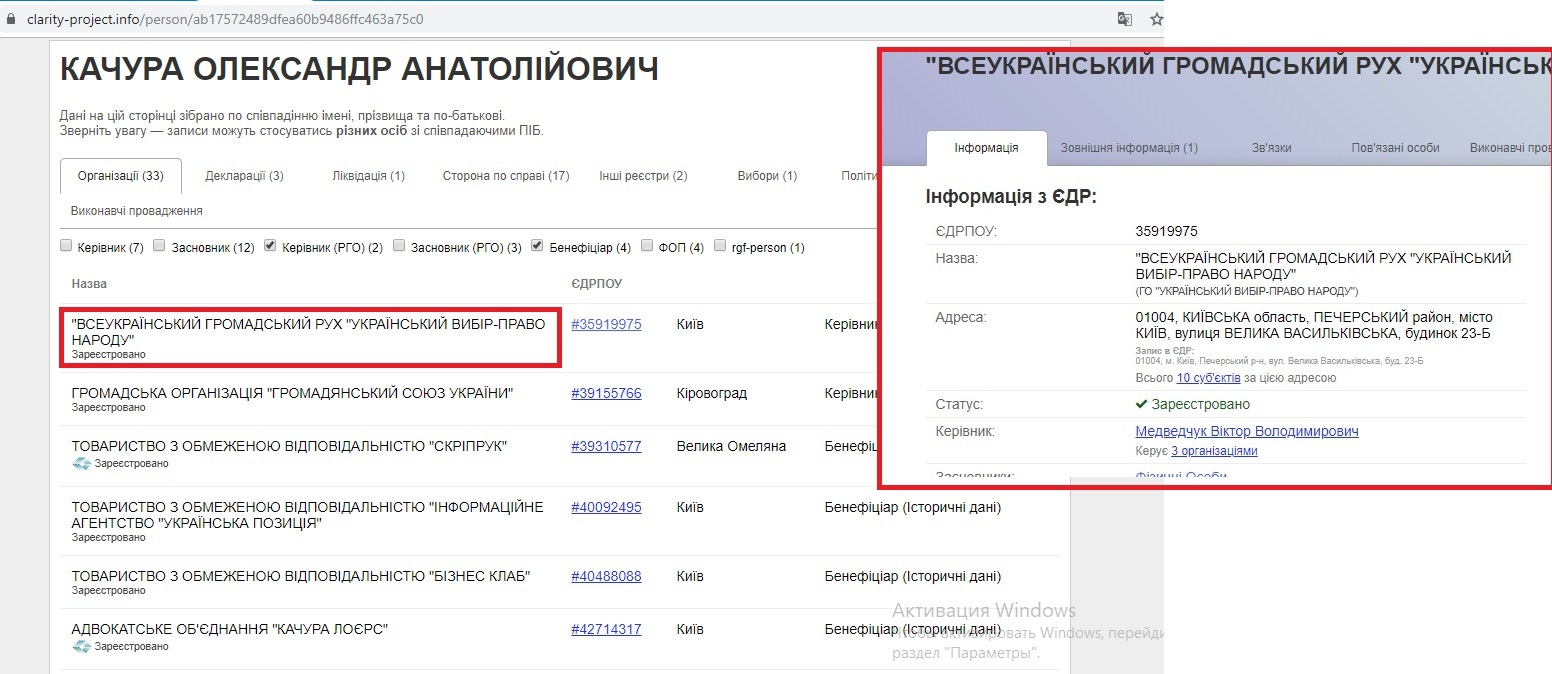Open the Сторона по справі (17) tab
This screenshot has height=674, width=1552.
click(506, 176)
